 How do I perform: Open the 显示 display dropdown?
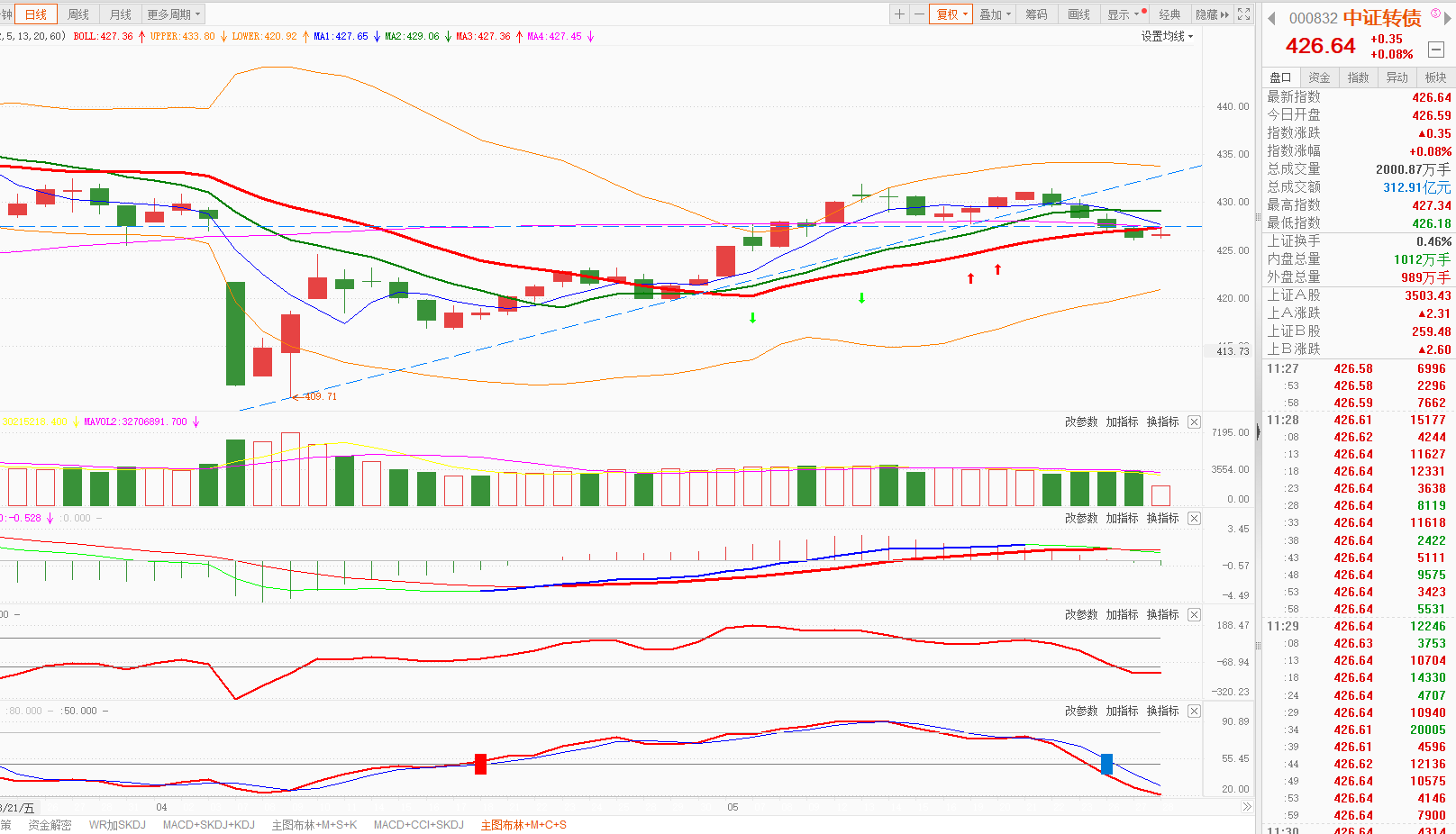[x=1124, y=14]
